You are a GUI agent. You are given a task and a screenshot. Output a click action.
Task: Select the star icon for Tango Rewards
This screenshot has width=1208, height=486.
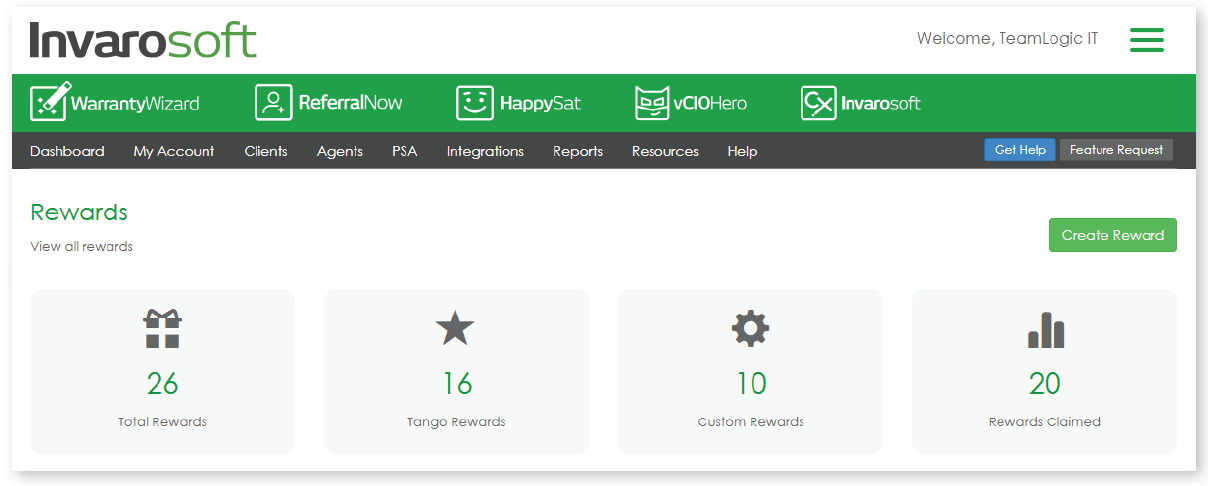click(455, 329)
